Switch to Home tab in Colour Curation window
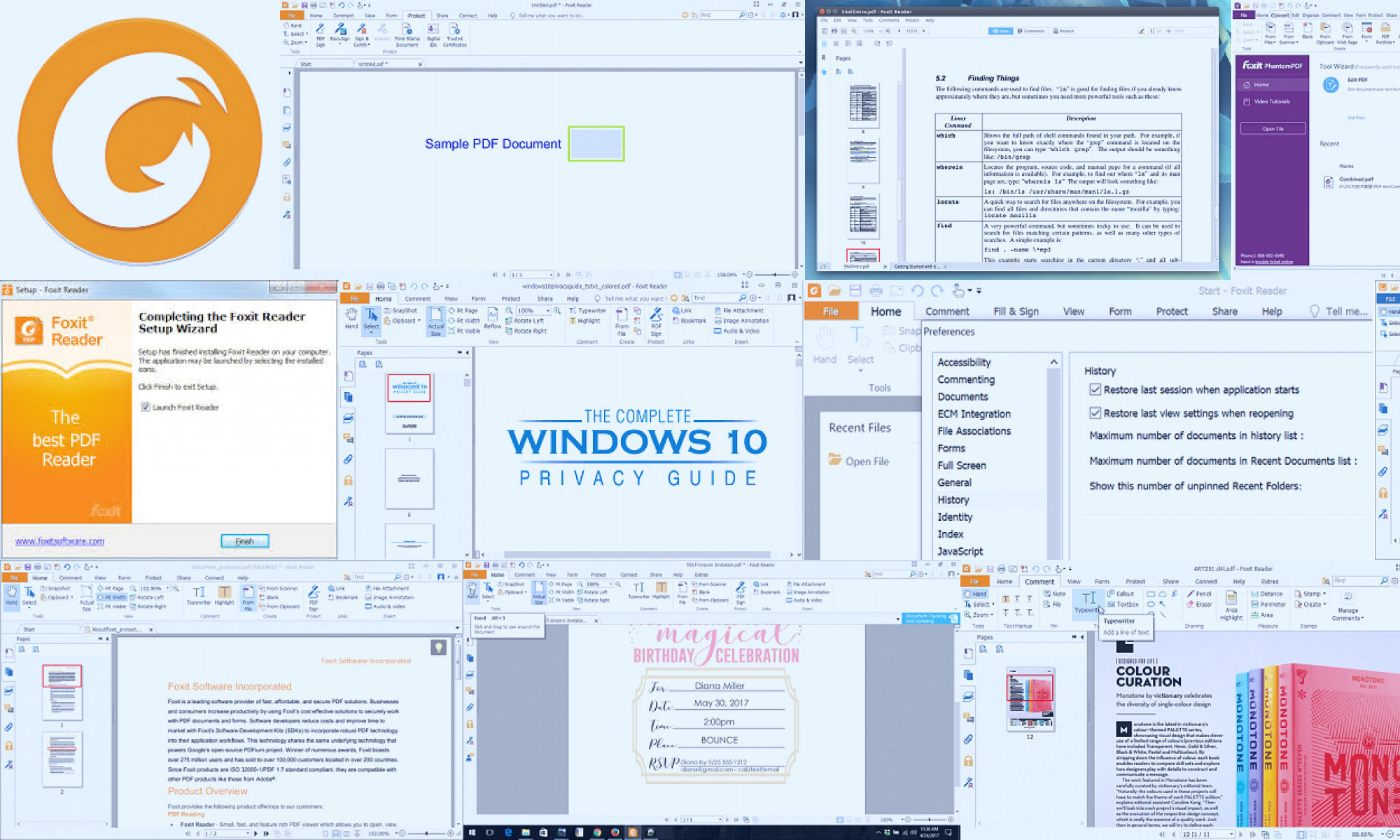This screenshot has height=840, width=1400. [x=1004, y=581]
